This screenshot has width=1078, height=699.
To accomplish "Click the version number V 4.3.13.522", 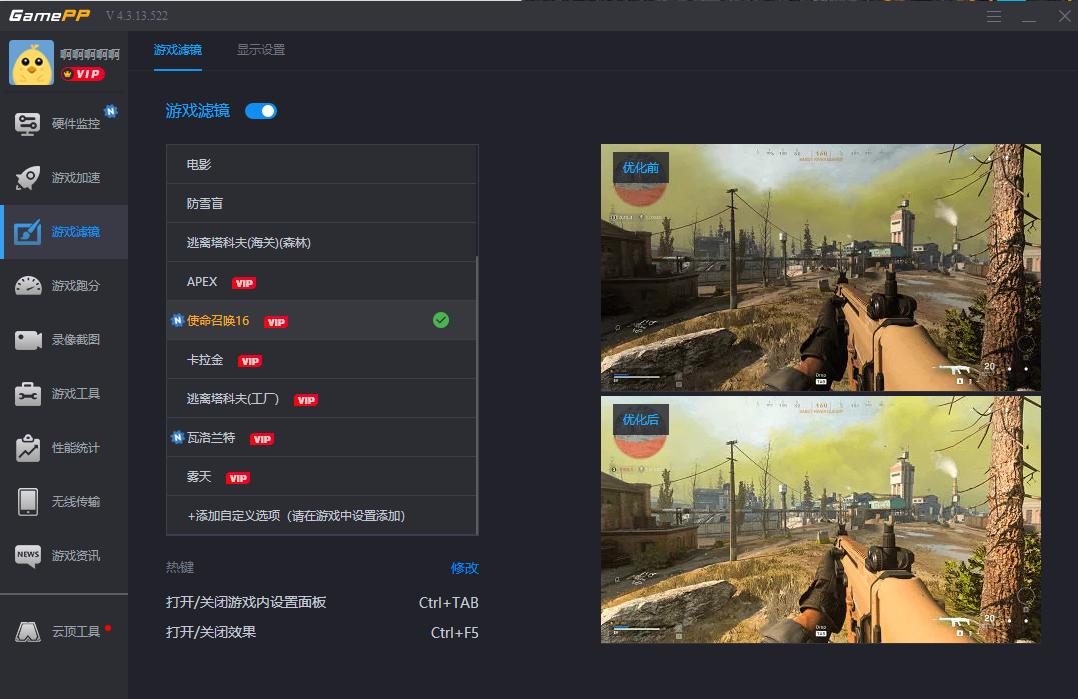I will (x=137, y=16).
